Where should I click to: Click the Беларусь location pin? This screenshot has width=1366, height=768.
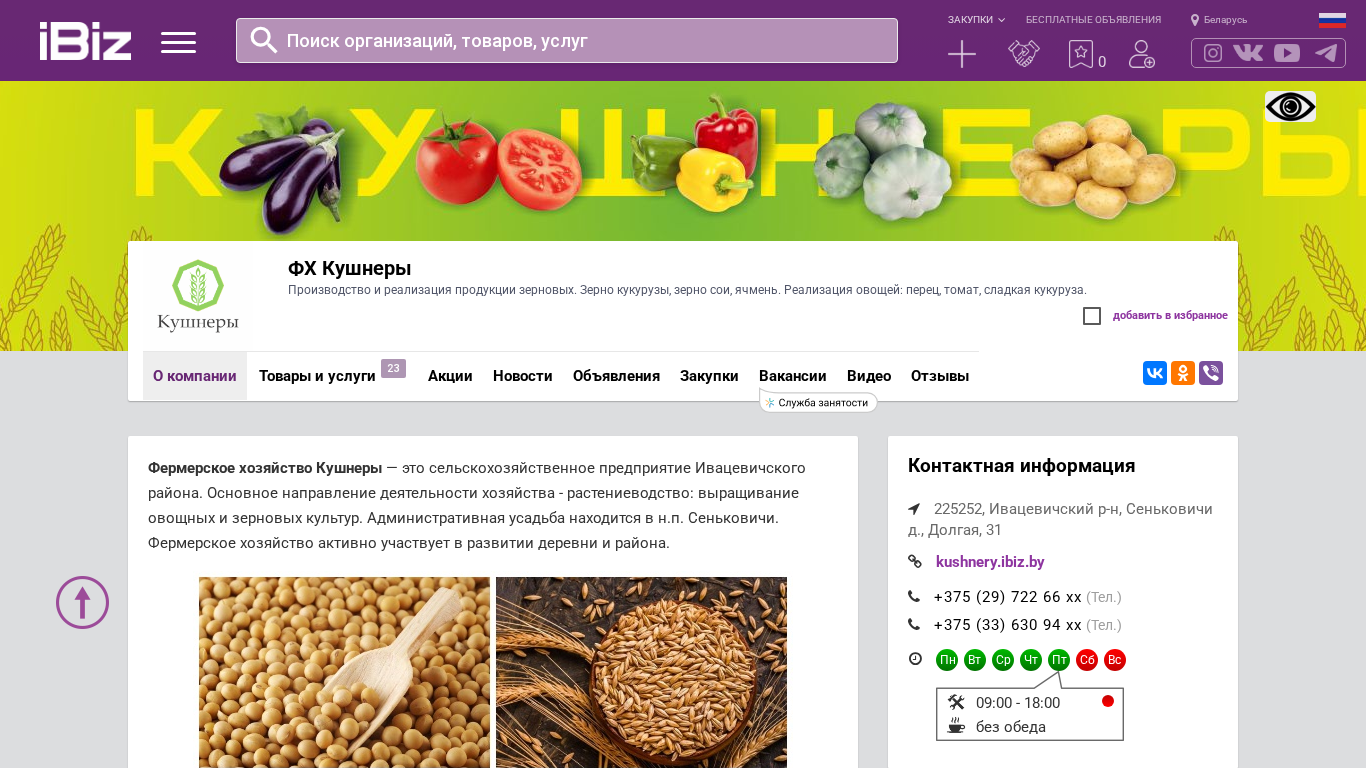[1194, 20]
